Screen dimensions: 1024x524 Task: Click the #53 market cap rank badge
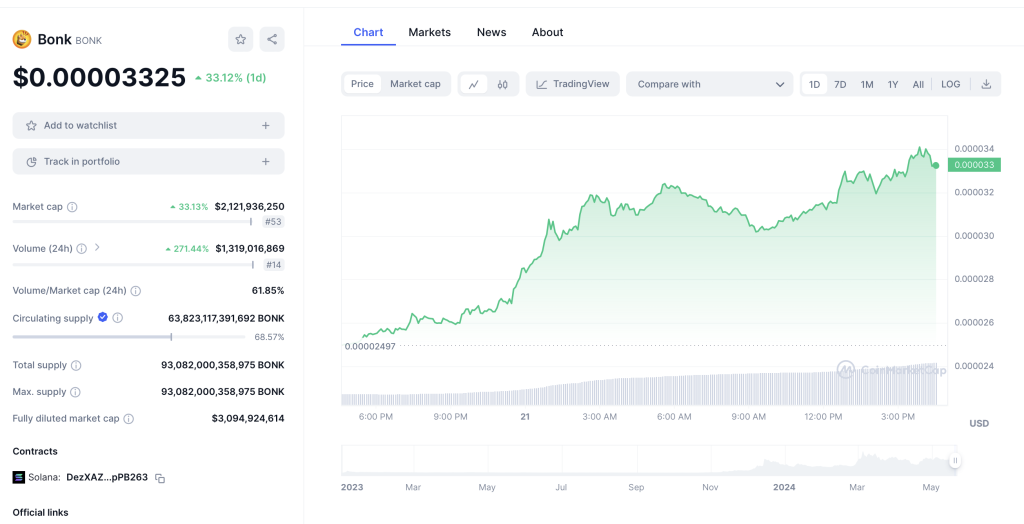tap(273, 222)
